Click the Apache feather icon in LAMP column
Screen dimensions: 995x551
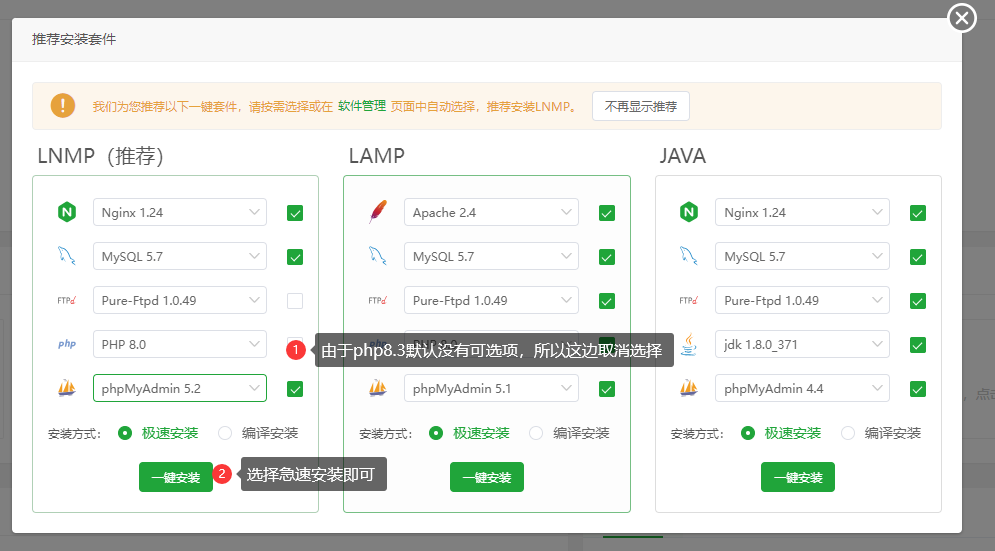[x=378, y=212]
